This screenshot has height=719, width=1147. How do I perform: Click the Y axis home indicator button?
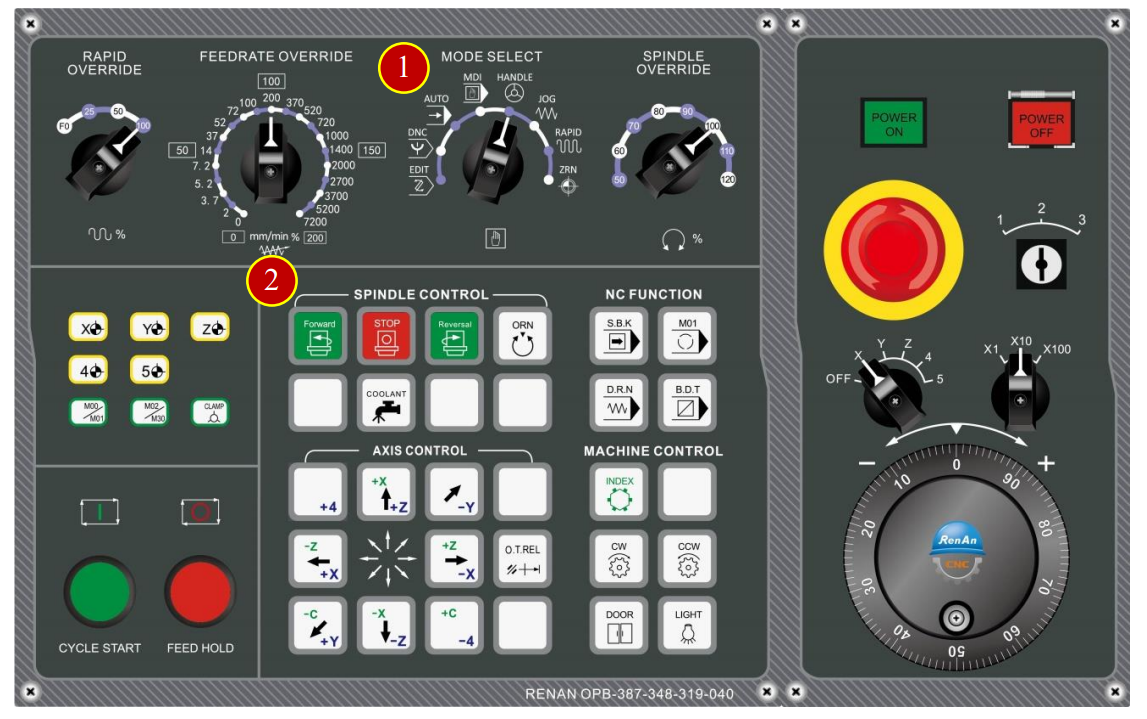(x=150, y=328)
